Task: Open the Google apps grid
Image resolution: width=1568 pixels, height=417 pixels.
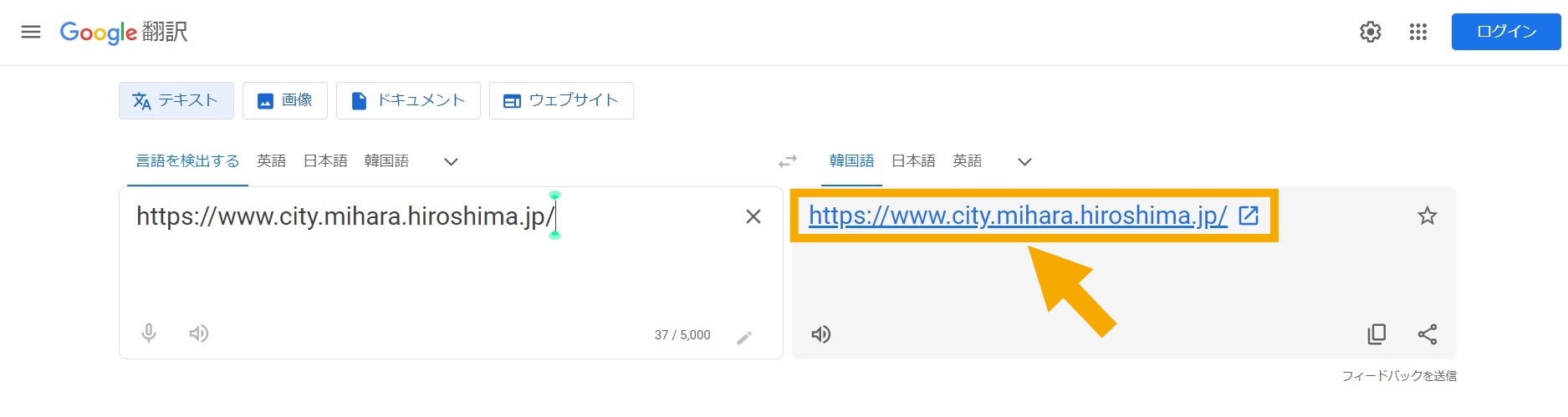Action: (1418, 32)
